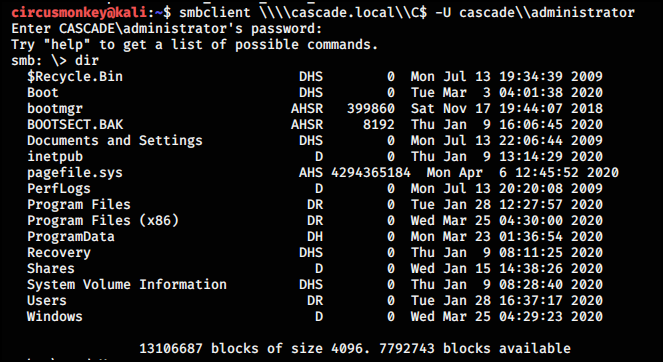Select the ProgramData folder name

pos(71,236)
